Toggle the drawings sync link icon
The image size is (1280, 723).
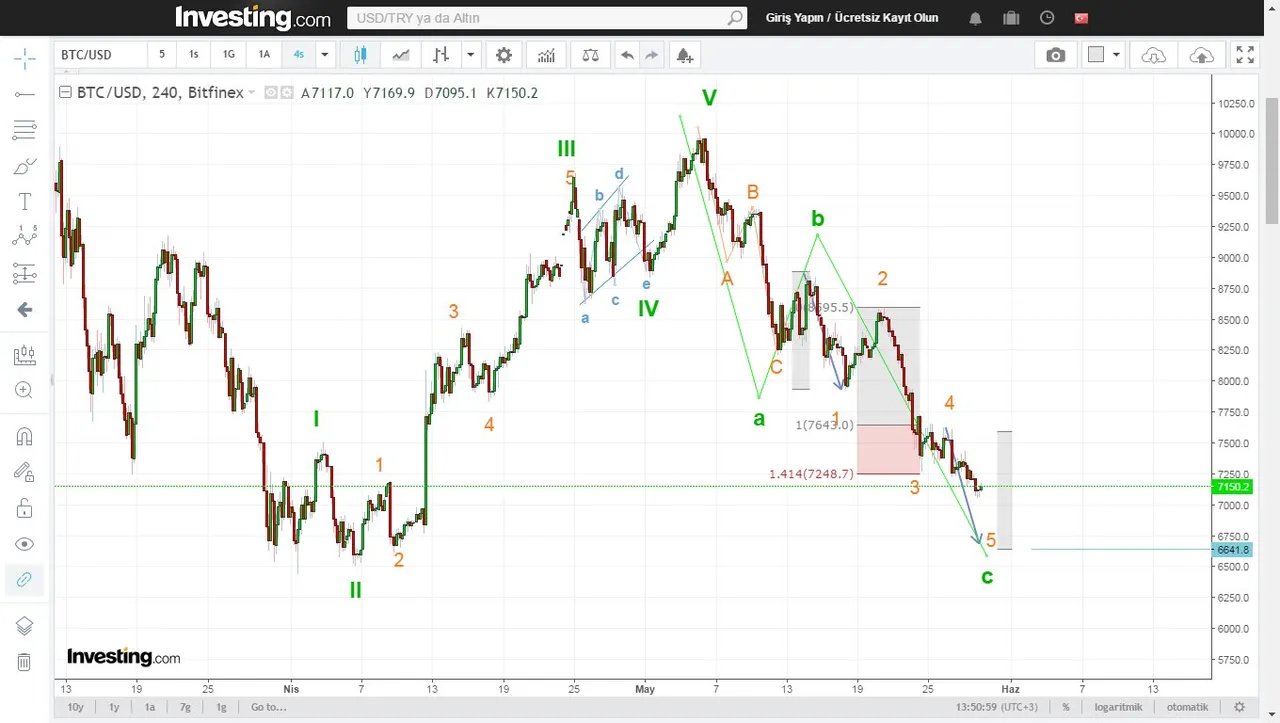coord(24,580)
